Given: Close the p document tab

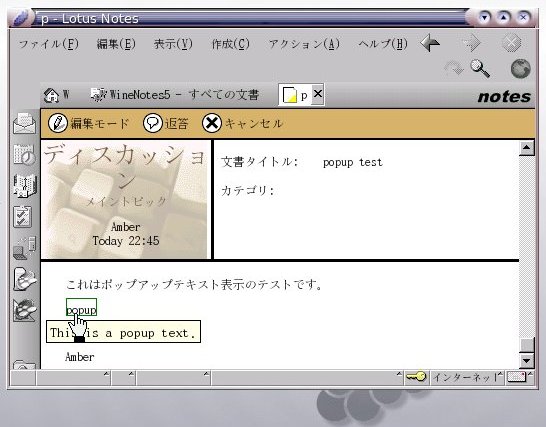Looking at the screenshot, I should [318, 94].
